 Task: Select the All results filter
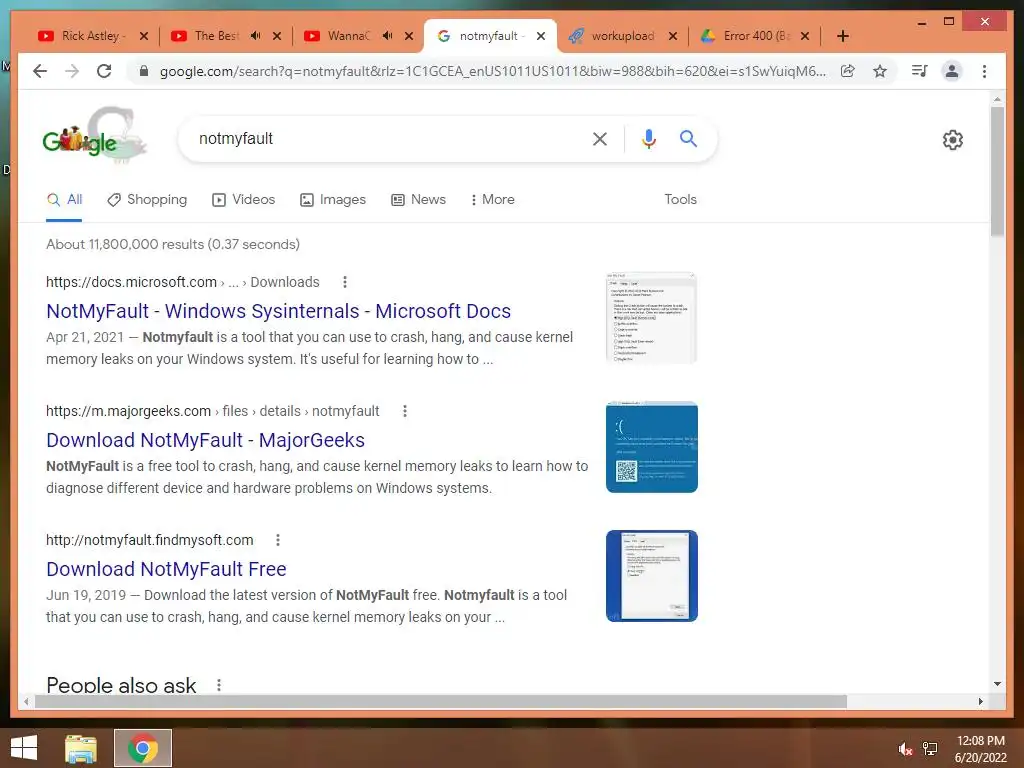click(64, 200)
